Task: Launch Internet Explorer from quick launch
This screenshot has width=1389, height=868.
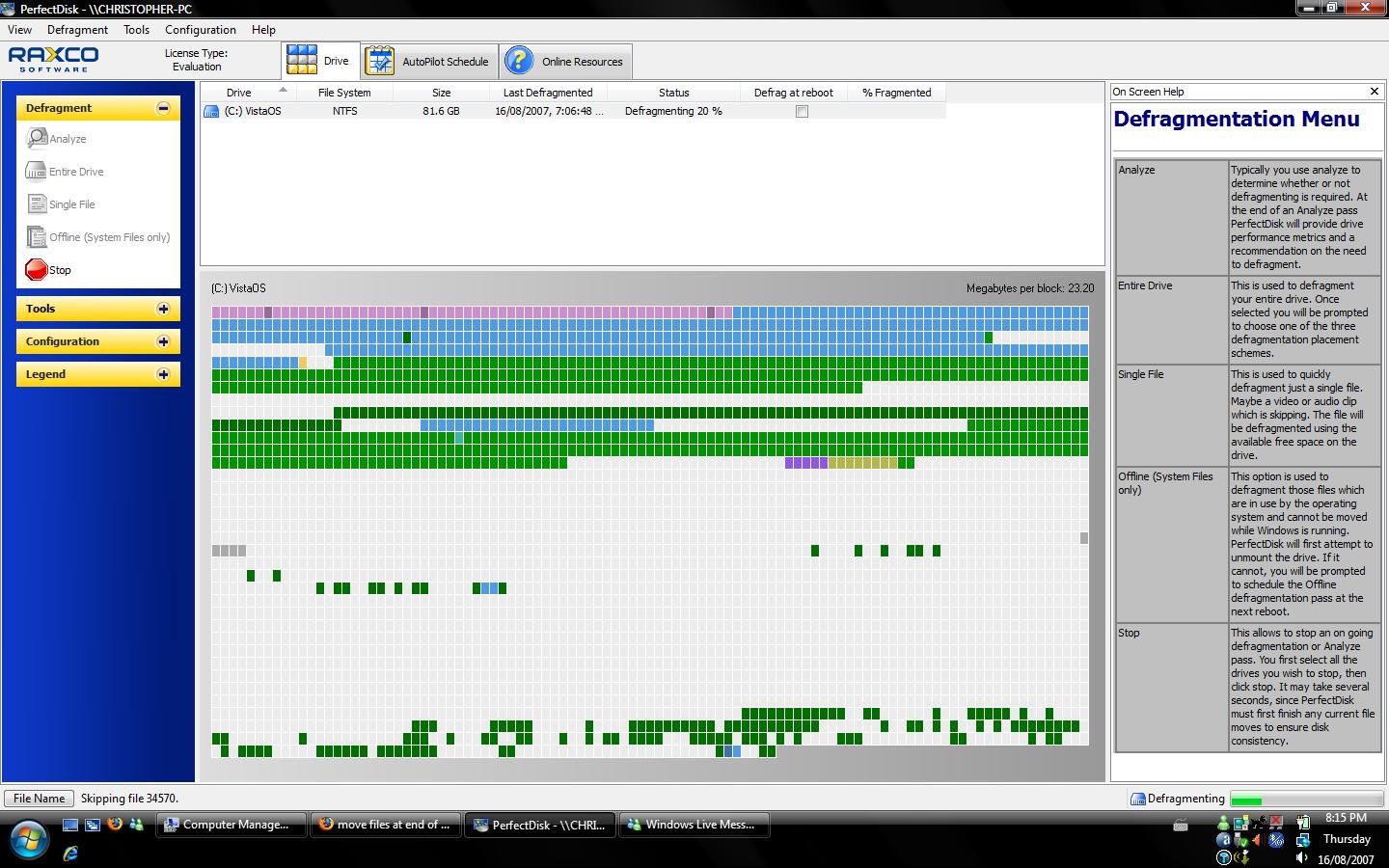Action: (x=70, y=853)
